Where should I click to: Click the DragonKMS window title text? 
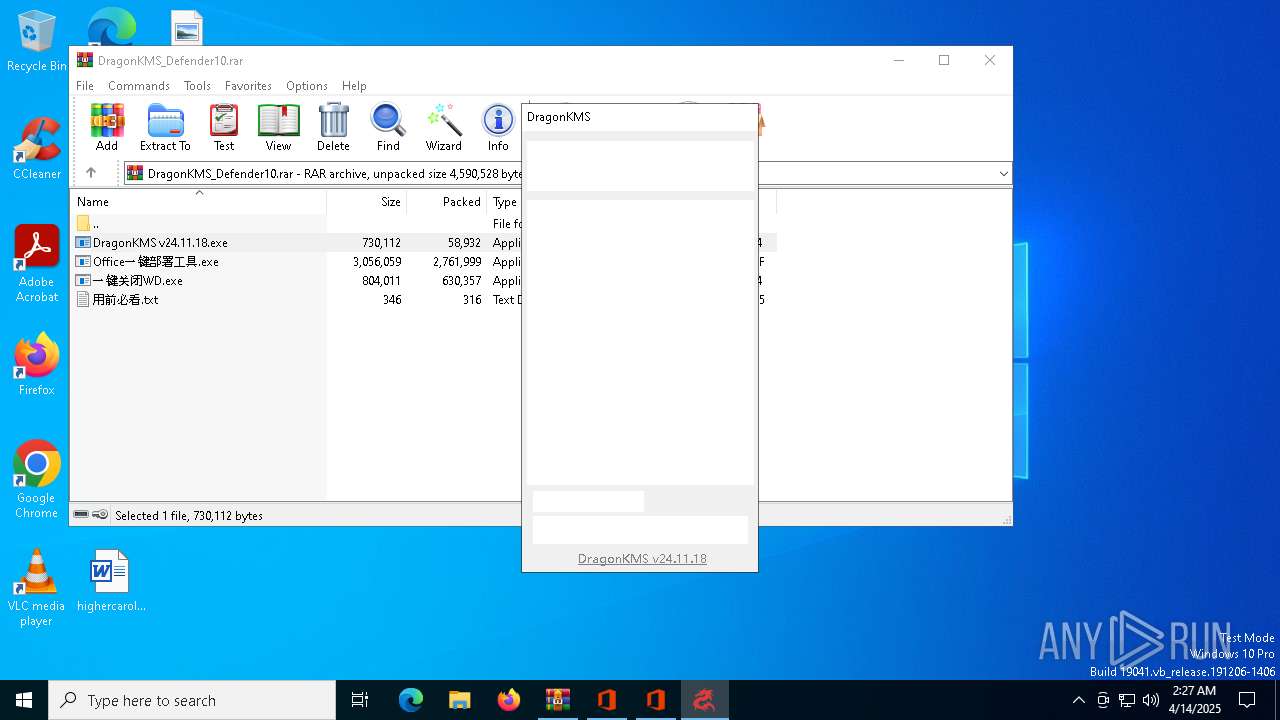point(559,117)
